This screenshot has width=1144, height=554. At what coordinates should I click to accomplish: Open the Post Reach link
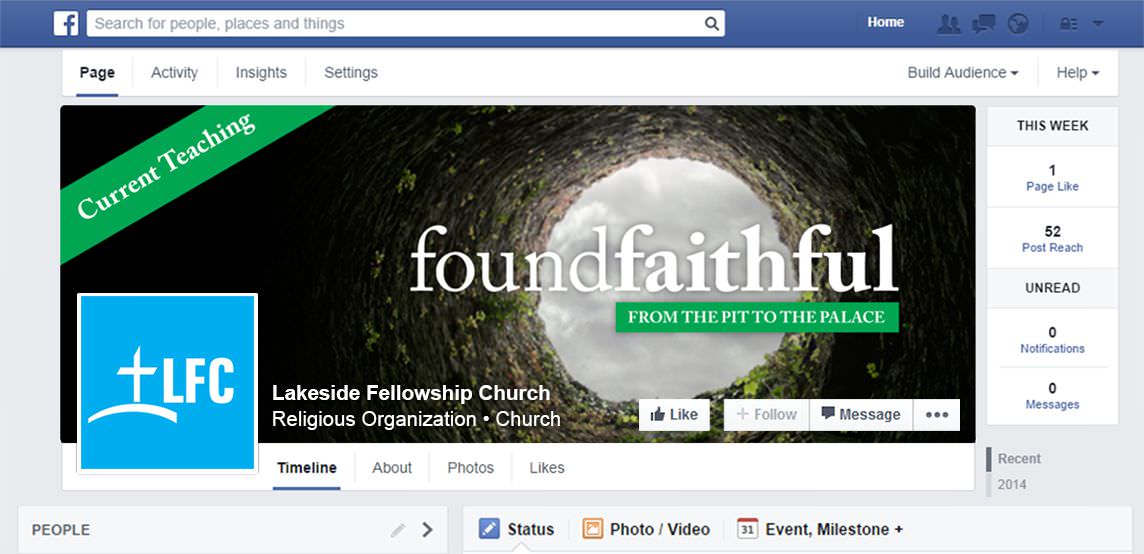(1052, 247)
